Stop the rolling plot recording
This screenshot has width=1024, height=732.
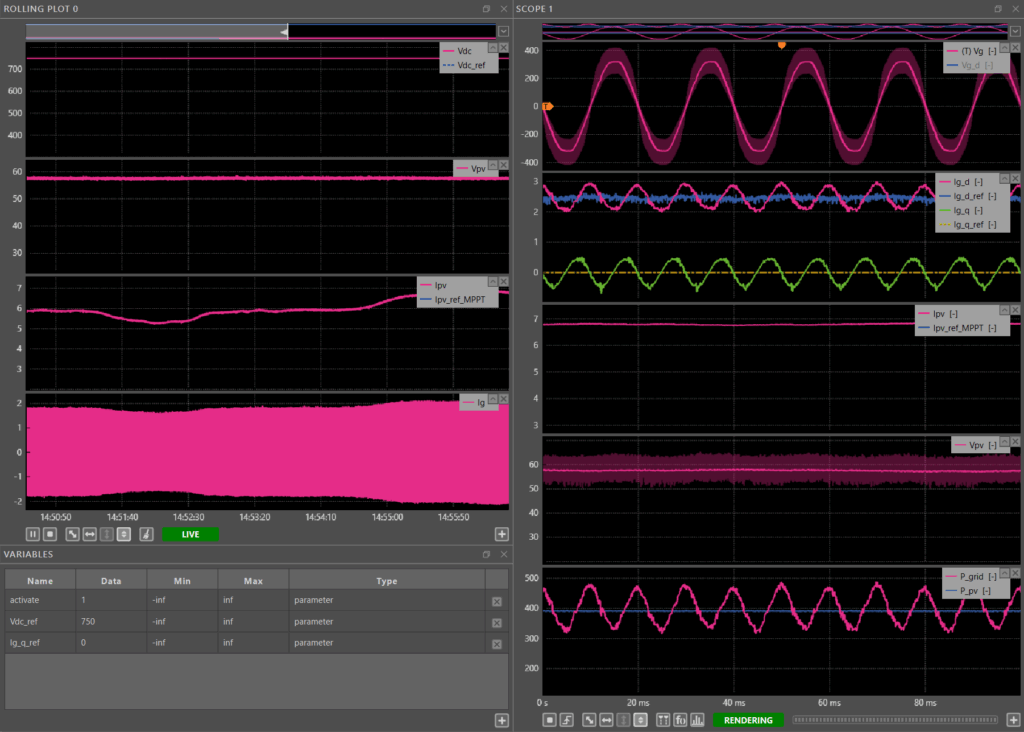click(x=48, y=535)
